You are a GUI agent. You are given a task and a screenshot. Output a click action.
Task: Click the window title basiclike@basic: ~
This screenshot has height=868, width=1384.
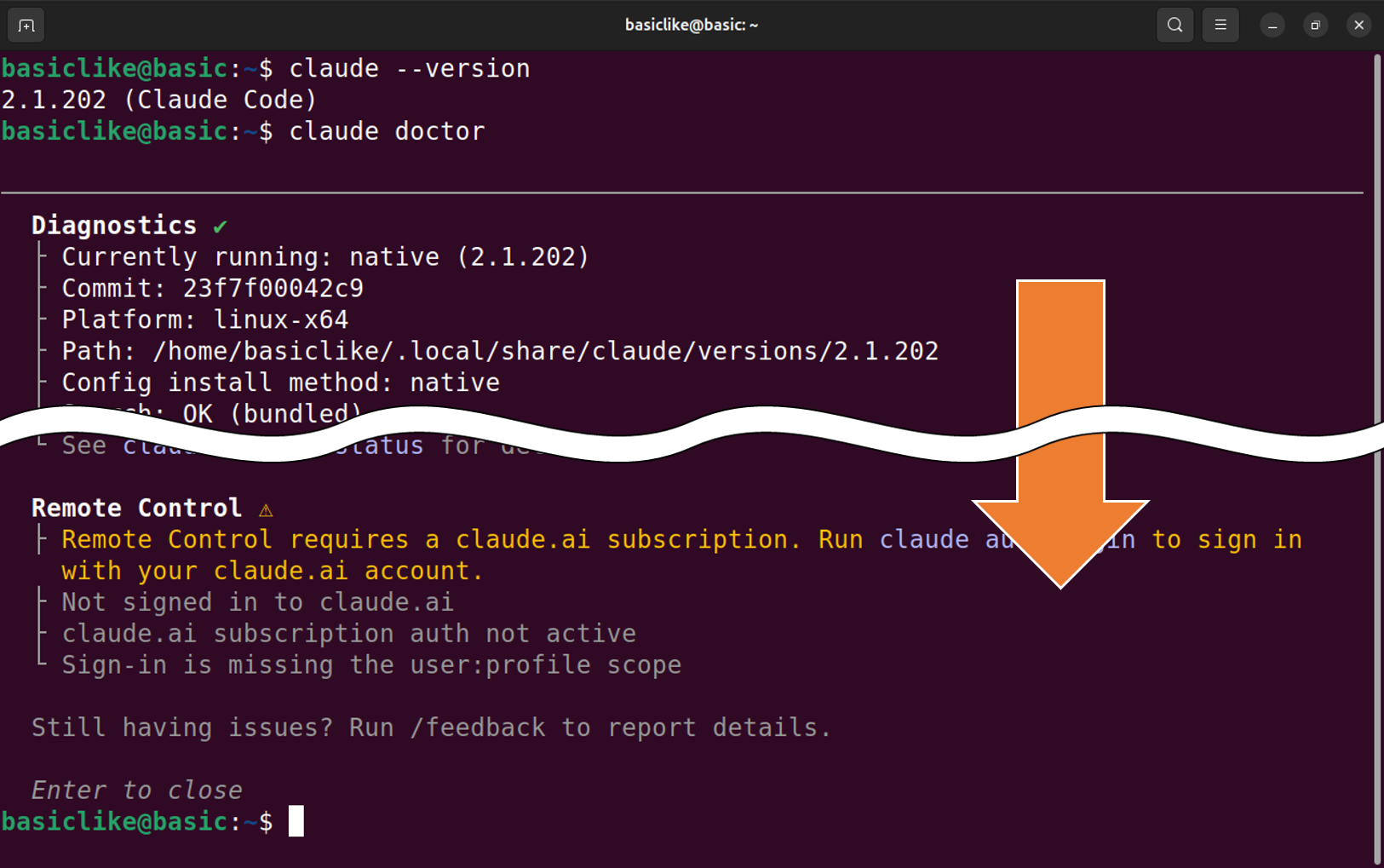click(x=692, y=26)
